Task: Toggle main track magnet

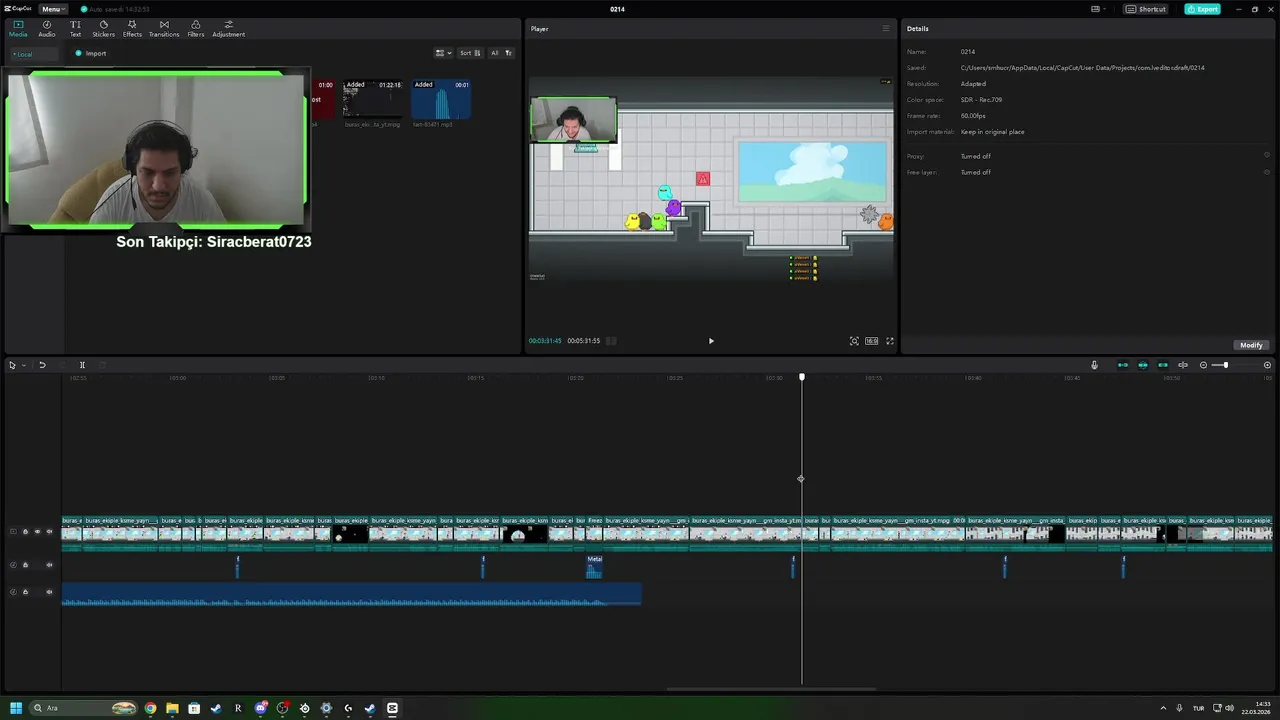Action: [x=1122, y=365]
